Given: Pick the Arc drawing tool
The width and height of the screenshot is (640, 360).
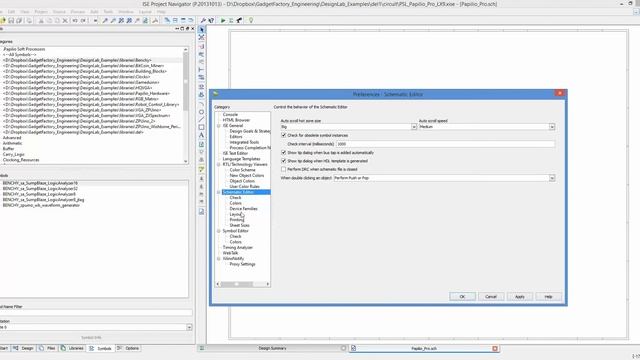Looking at the screenshot, I should click(x=201, y=104).
